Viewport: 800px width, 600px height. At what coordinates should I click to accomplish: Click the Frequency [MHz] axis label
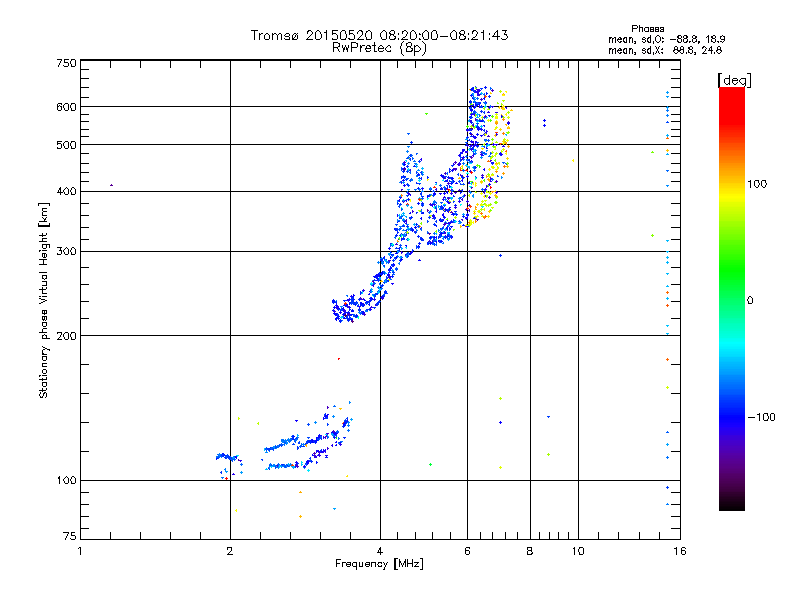pyautogui.click(x=379, y=564)
